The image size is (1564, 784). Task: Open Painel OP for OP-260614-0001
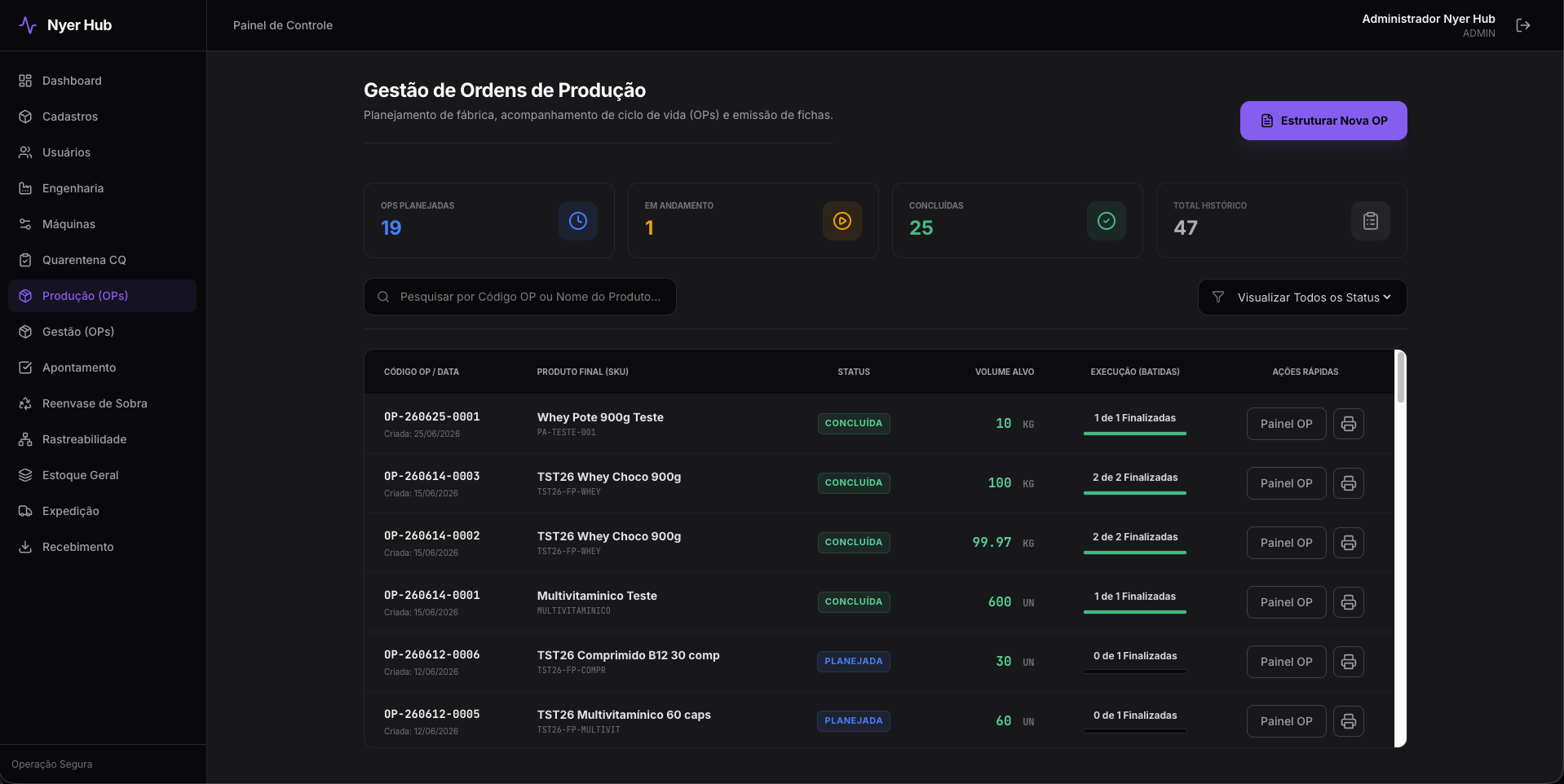[1286, 602]
